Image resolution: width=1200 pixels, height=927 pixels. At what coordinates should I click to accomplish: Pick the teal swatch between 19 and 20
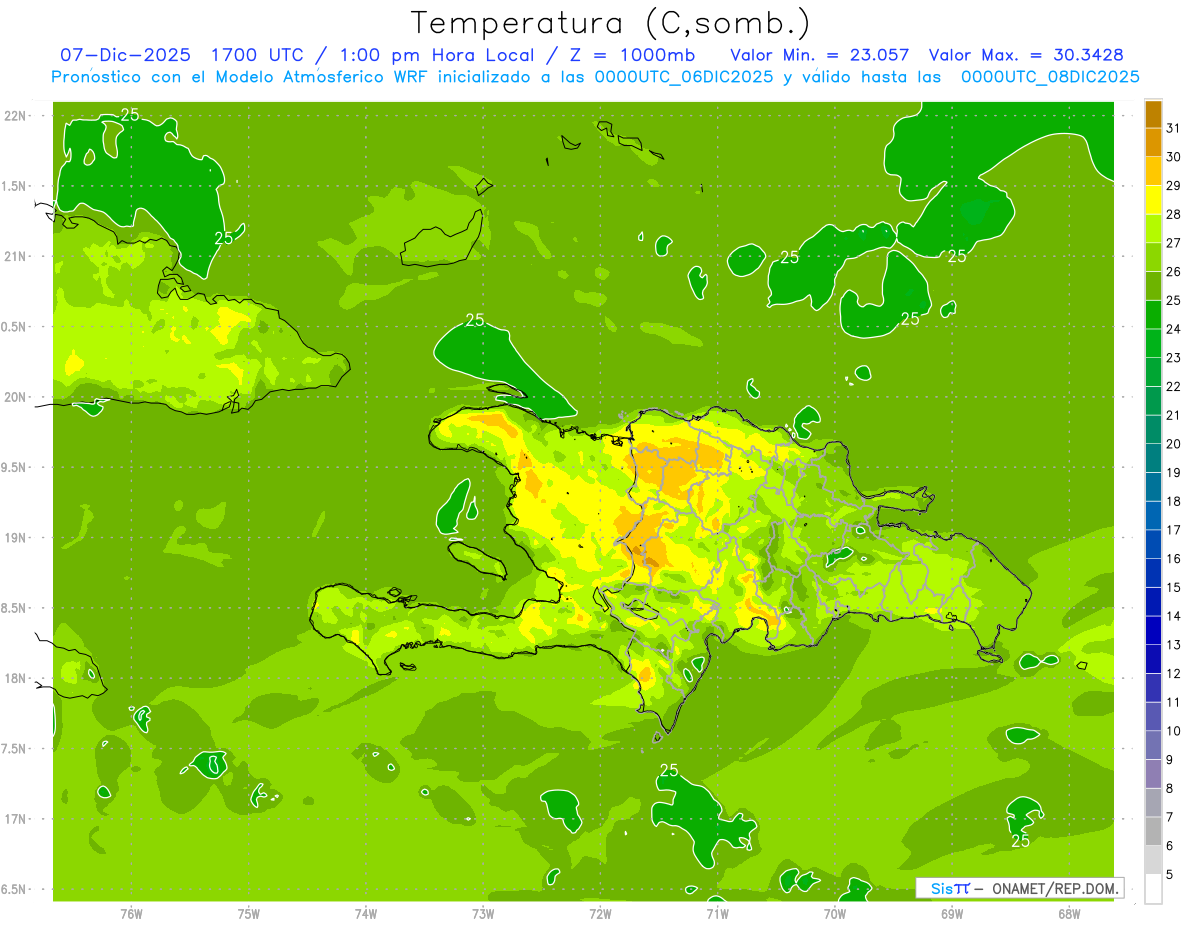[1153, 458]
